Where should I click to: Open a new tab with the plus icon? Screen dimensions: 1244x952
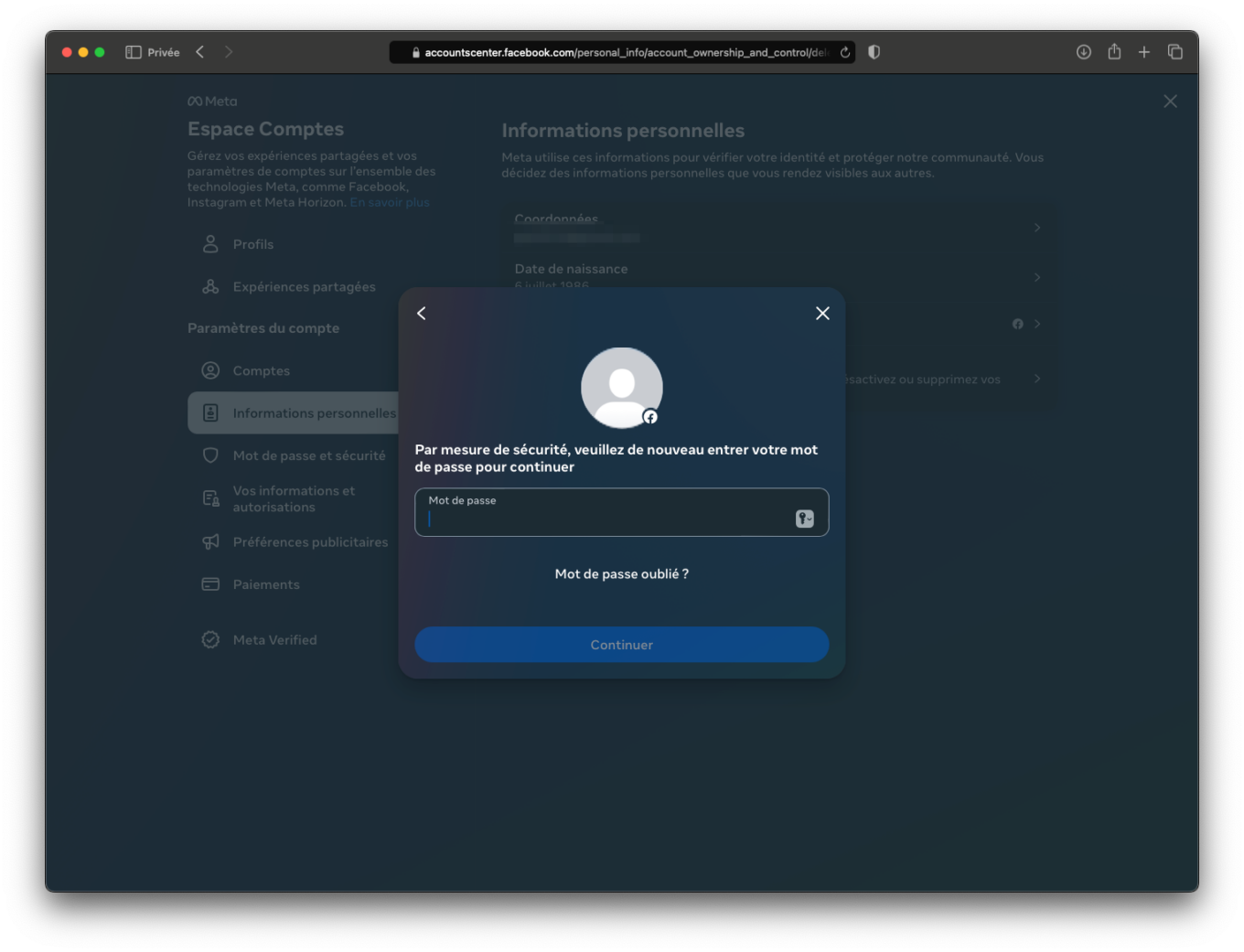(x=1144, y=52)
